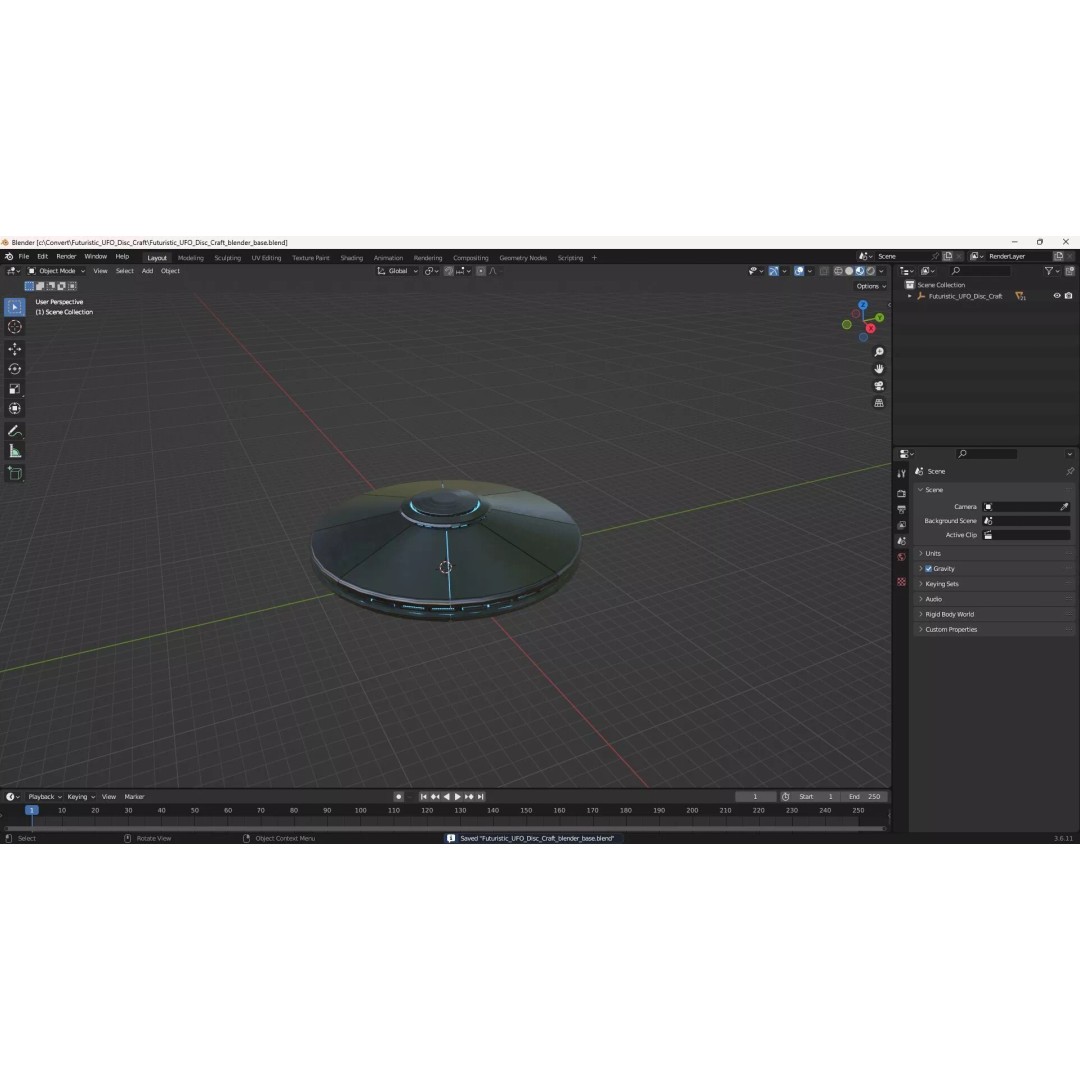Select the Transform tool
The height and width of the screenshot is (1080, 1080).
coord(14,408)
